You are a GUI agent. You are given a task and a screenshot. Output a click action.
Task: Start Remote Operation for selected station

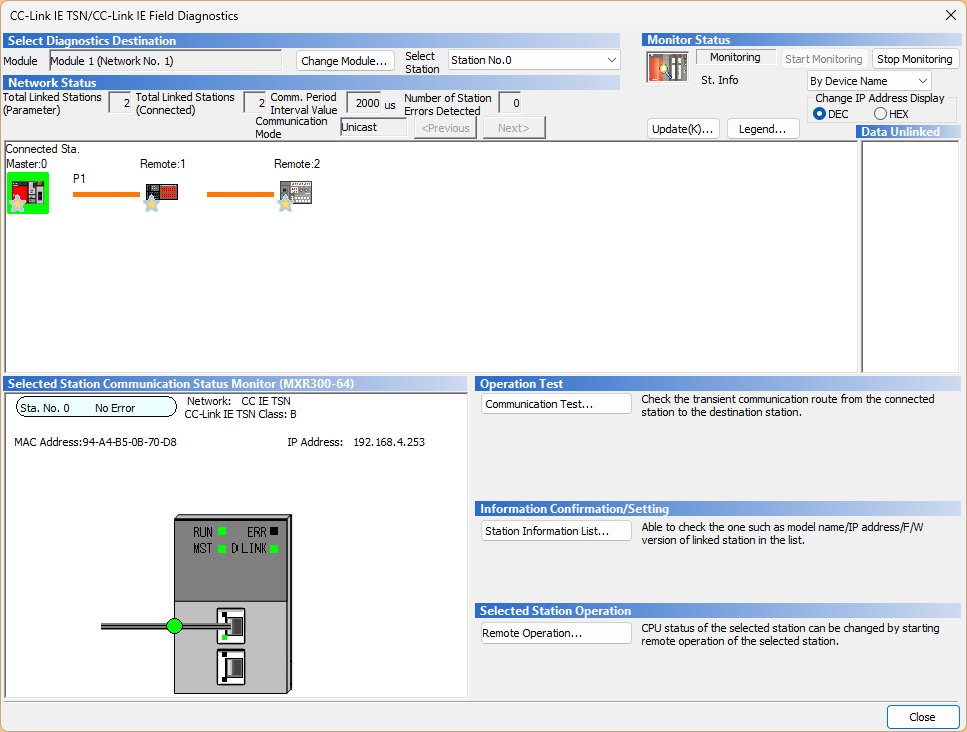pyautogui.click(x=556, y=633)
